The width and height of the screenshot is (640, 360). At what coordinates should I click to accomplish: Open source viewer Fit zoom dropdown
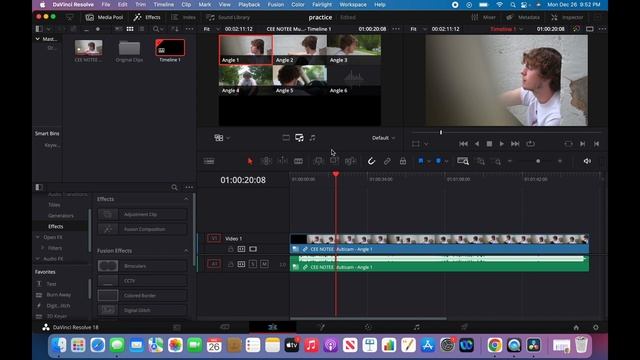(211, 29)
